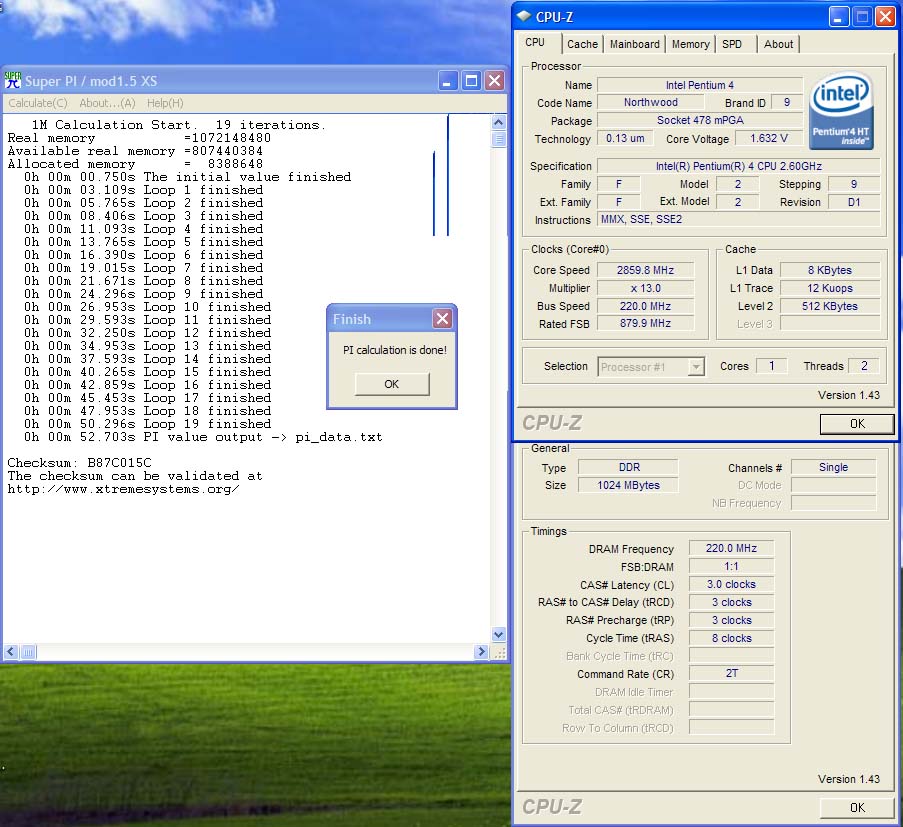Click the Rated FSB value 879.9 MHz

click(x=645, y=324)
